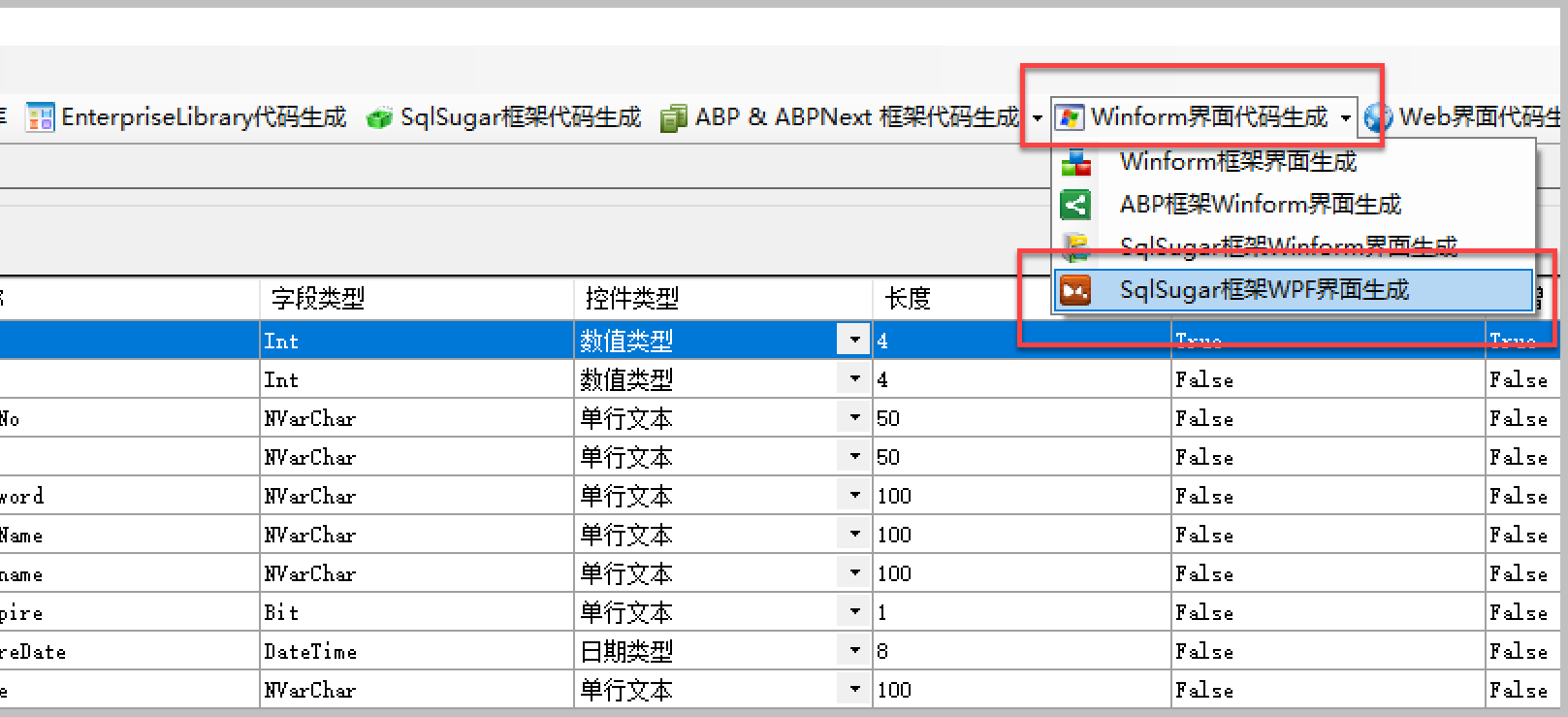Open Web界面代码生成 toolbar button
Viewport: 1568px width, 717px height.
point(1462,117)
